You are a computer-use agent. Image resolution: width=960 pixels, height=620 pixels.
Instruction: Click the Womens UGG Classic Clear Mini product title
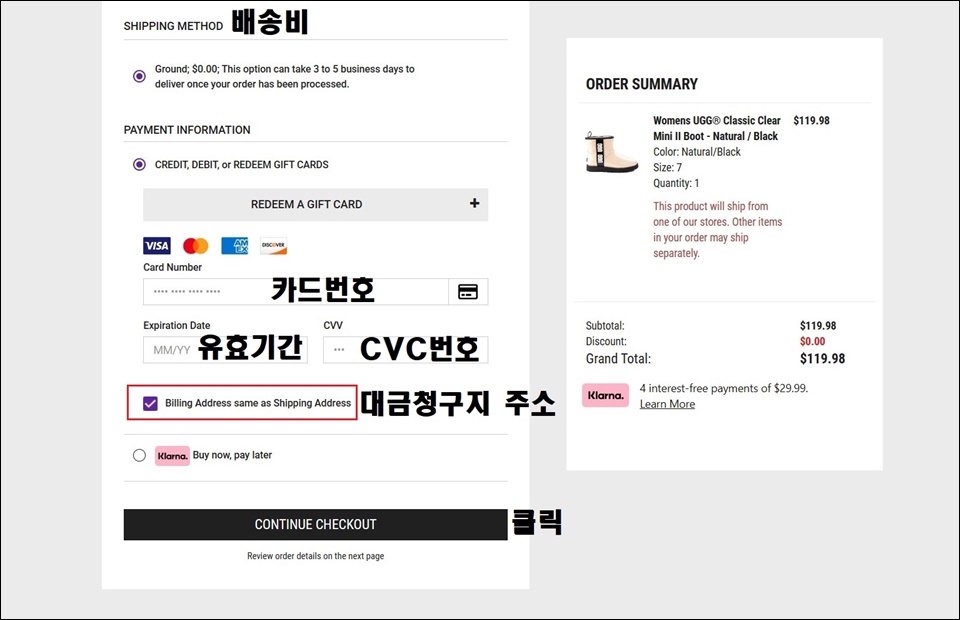pos(717,129)
